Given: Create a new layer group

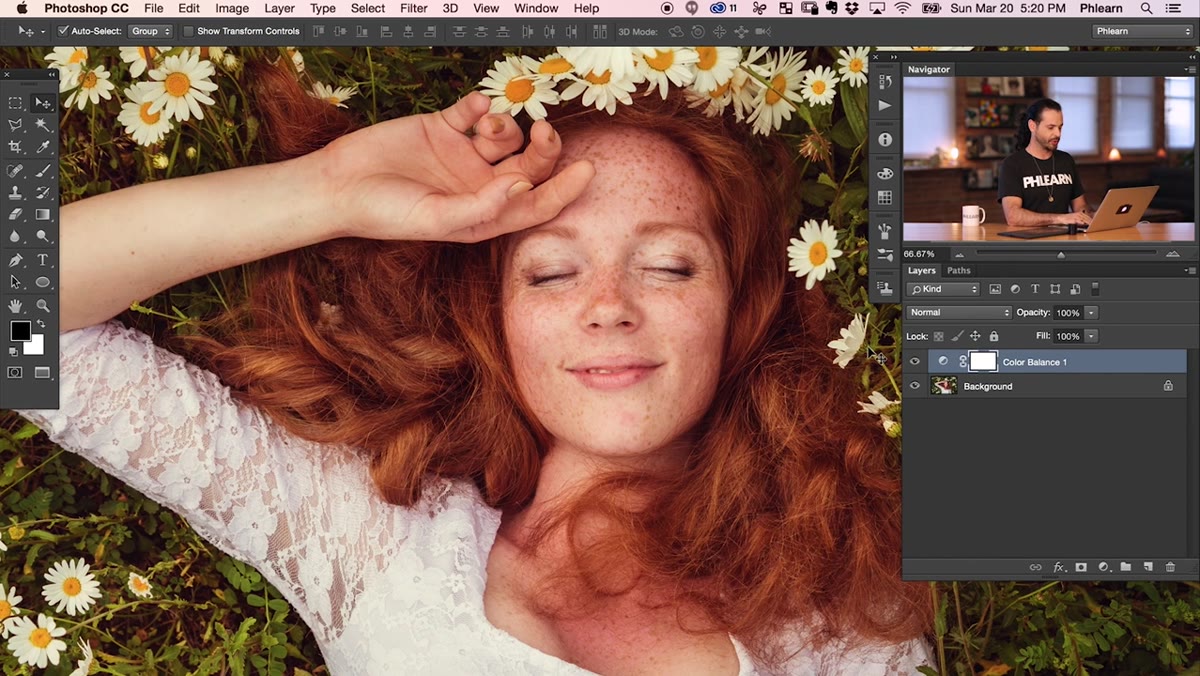Looking at the screenshot, I should pyautogui.click(x=1126, y=567).
